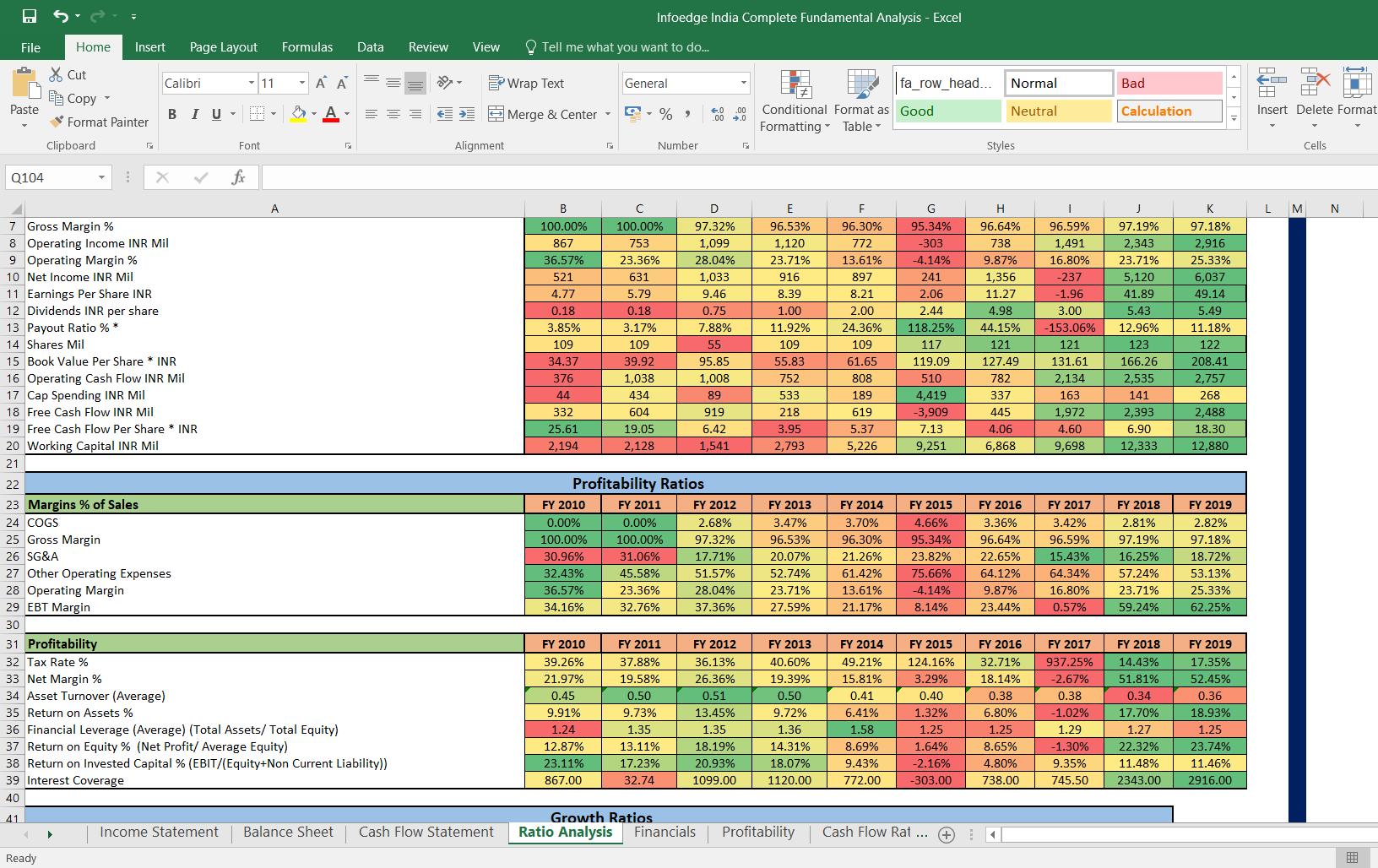Switch to the Formulas tab
This screenshot has width=1378, height=868.
[x=307, y=47]
